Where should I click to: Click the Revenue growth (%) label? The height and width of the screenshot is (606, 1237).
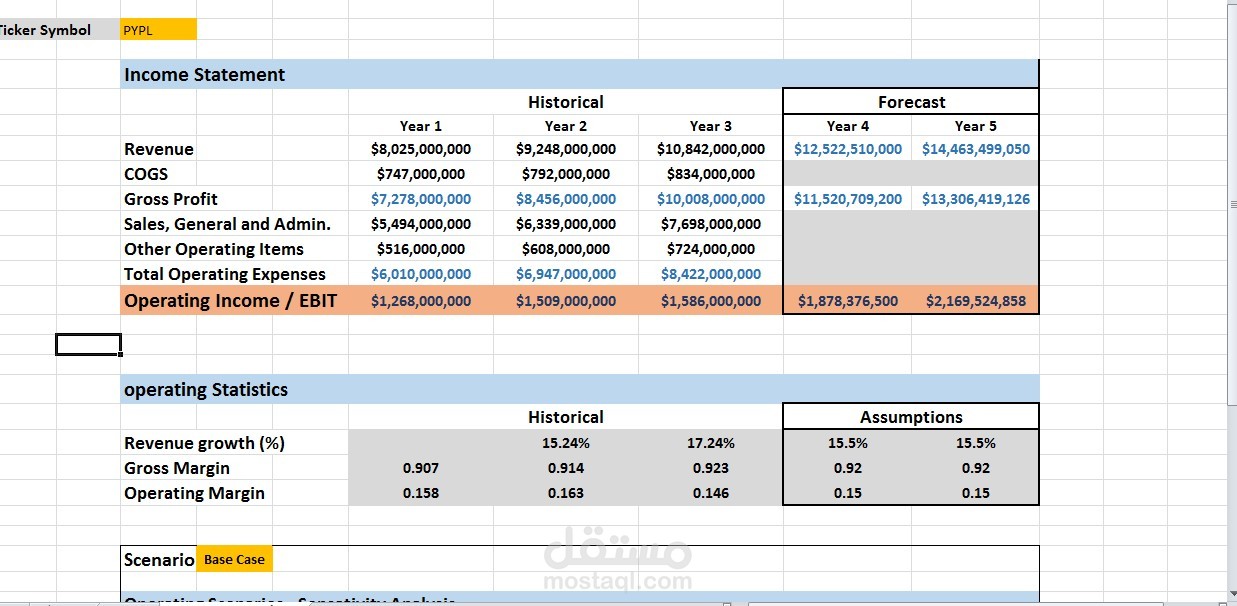click(x=204, y=443)
